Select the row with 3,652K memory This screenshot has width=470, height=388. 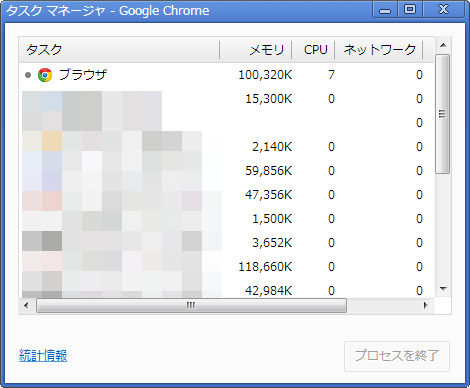226,243
